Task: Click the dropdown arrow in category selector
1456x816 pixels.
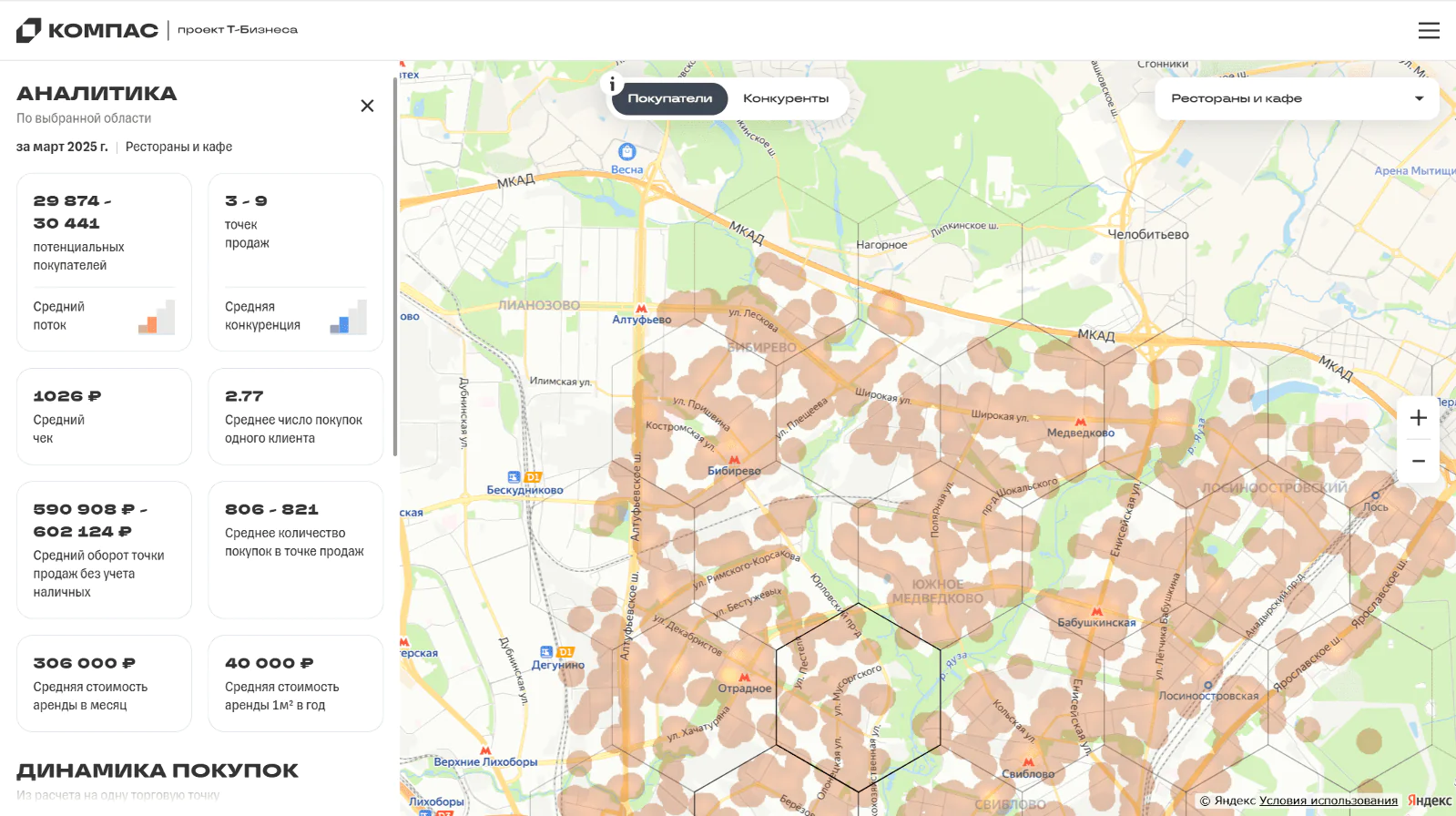Action: click(1419, 98)
